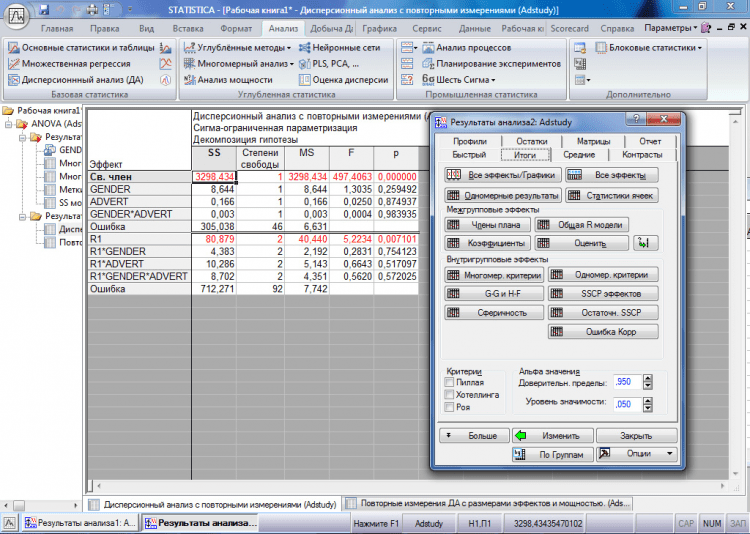The image size is (750, 534).
Task: Click the STATISTICA application orb button
Action: coord(16,17)
